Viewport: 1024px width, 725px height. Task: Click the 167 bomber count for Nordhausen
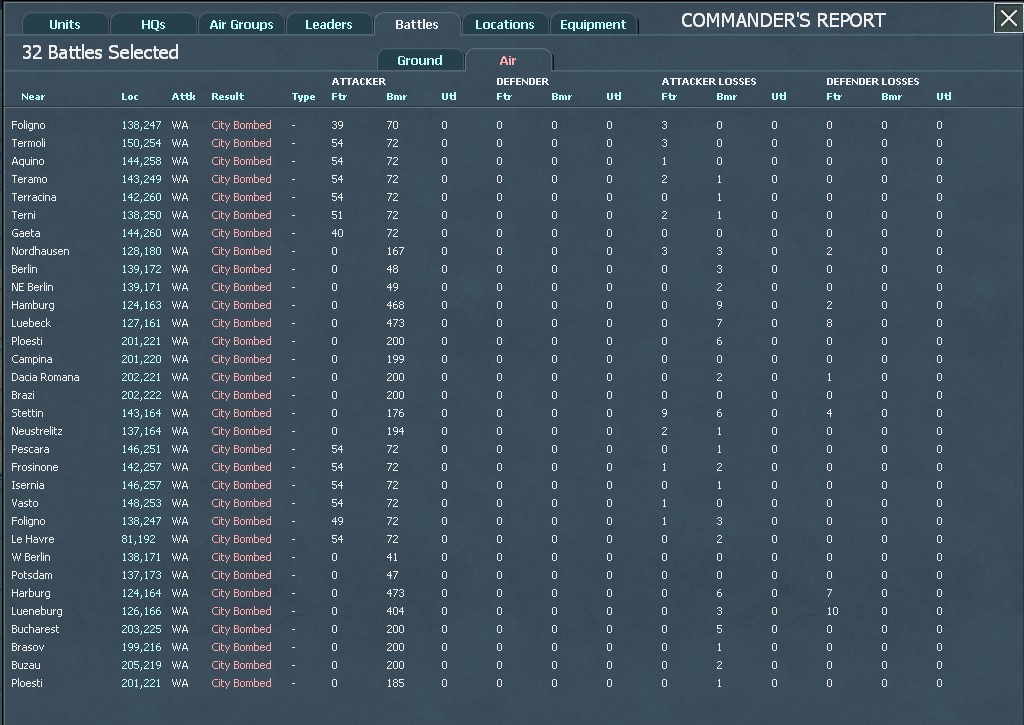click(x=395, y=251)
